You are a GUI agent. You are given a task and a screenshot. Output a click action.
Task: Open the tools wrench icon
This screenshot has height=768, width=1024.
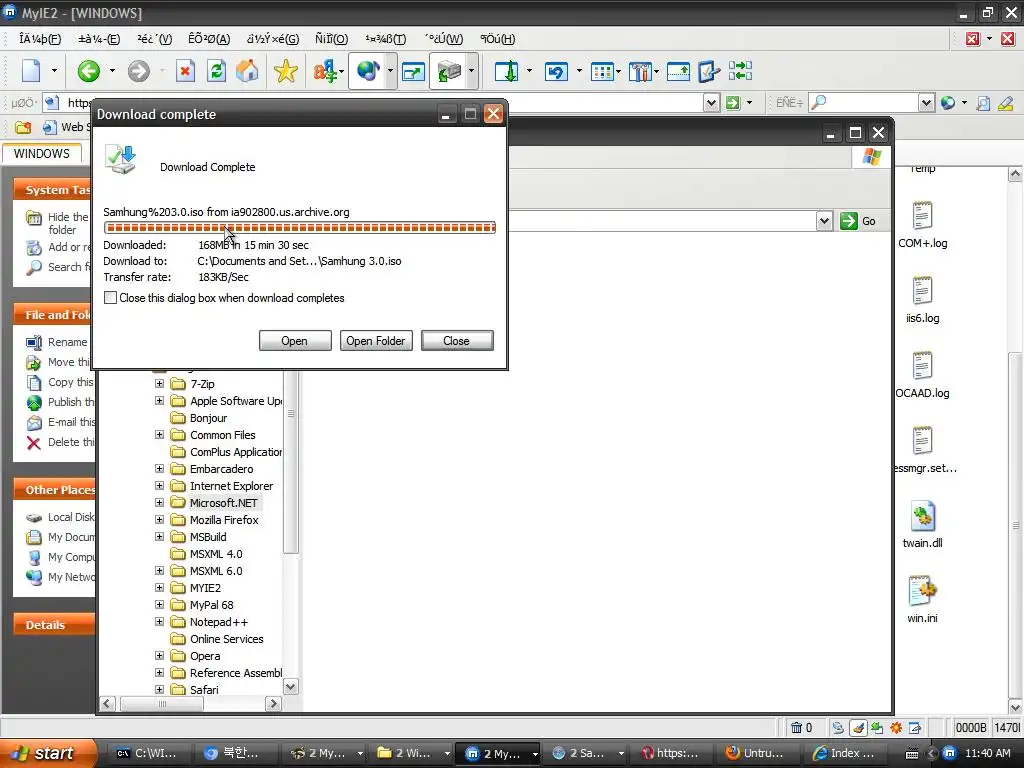coord(641,71)
